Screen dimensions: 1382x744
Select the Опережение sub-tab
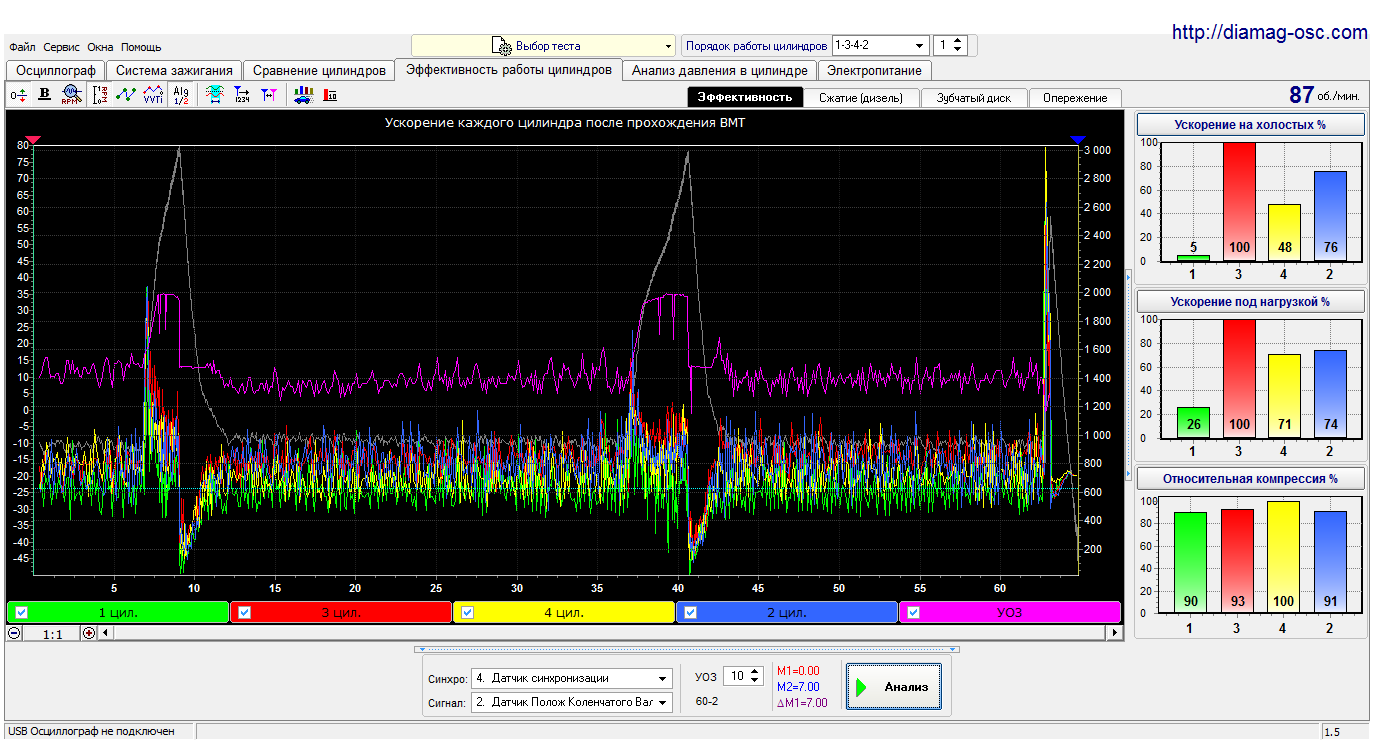[1075, 98]
